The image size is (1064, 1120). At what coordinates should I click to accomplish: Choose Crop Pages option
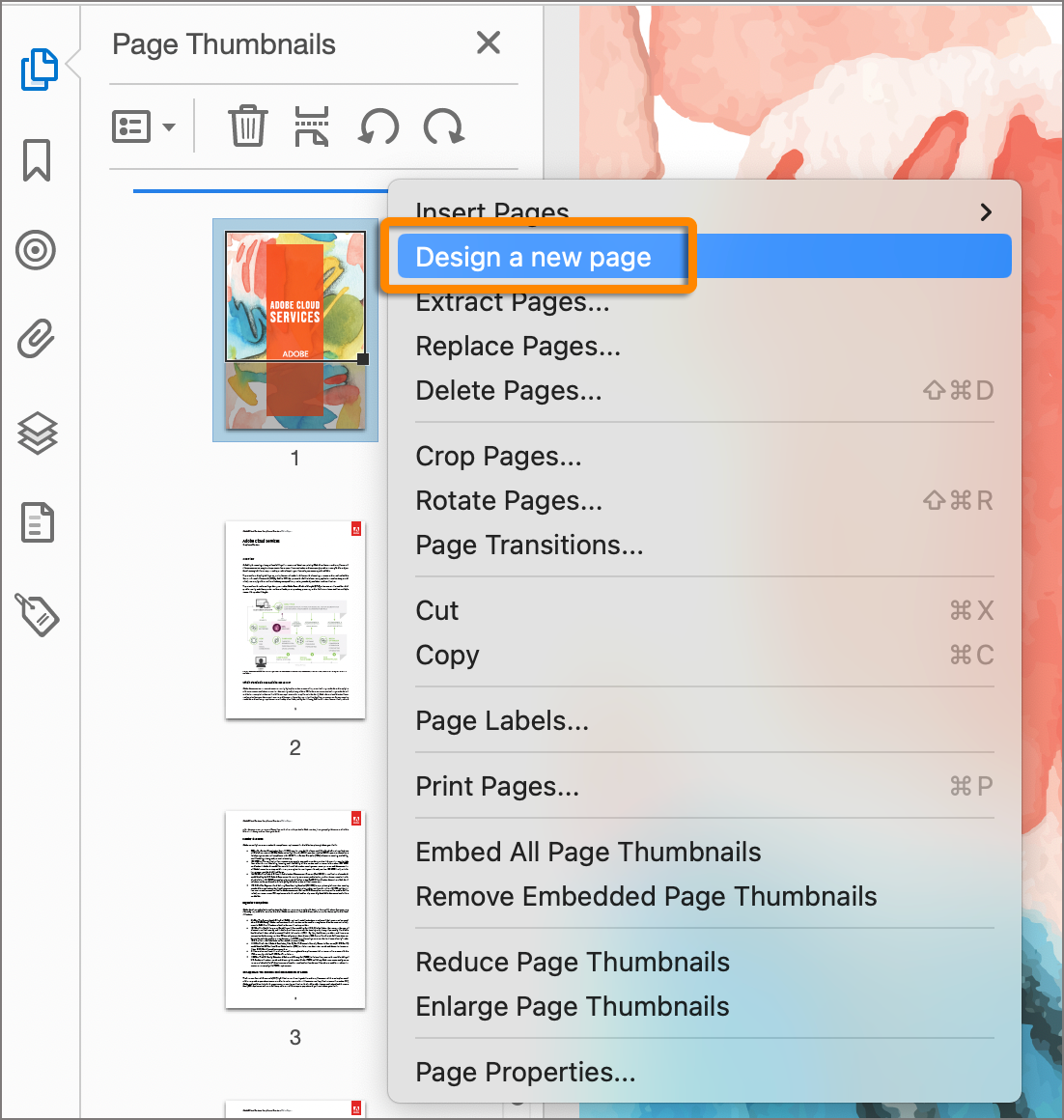[x=704, y=456]
